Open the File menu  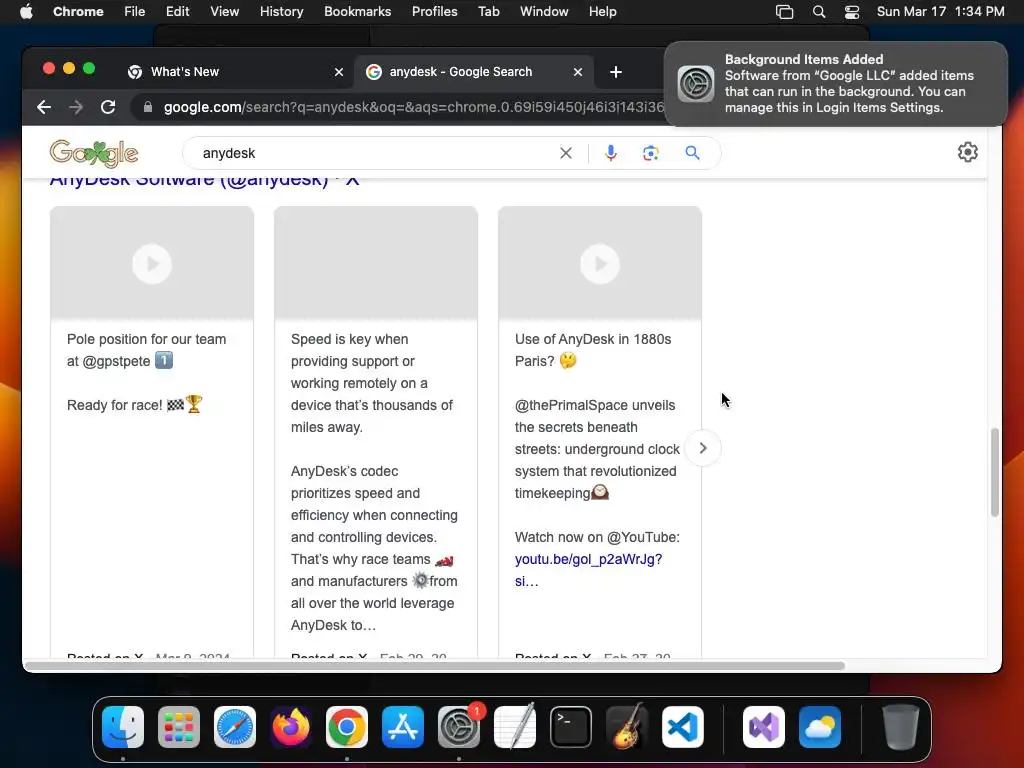pyautogui.click(x=135, y=12)
